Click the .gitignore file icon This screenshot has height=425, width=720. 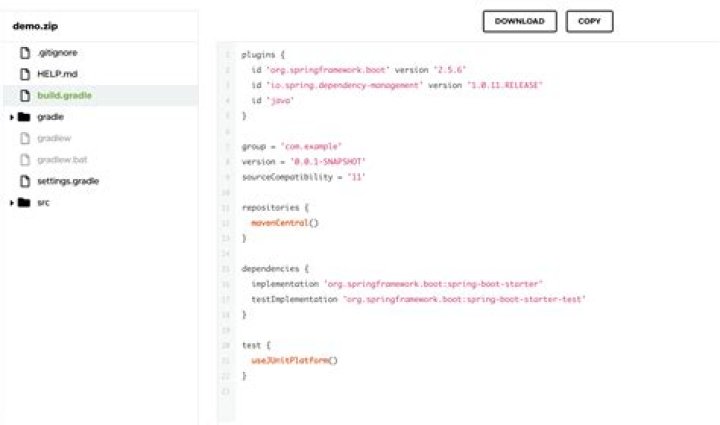(25, 53)
